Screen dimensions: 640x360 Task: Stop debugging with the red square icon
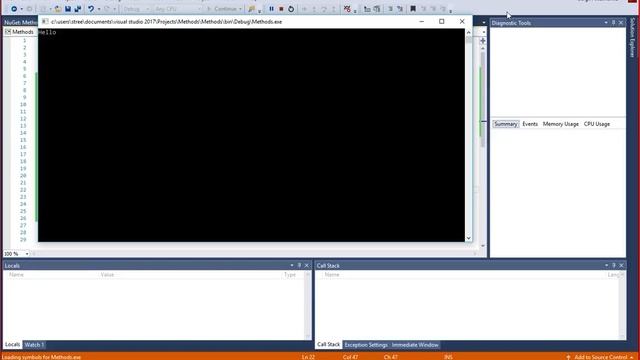(281, 9)
